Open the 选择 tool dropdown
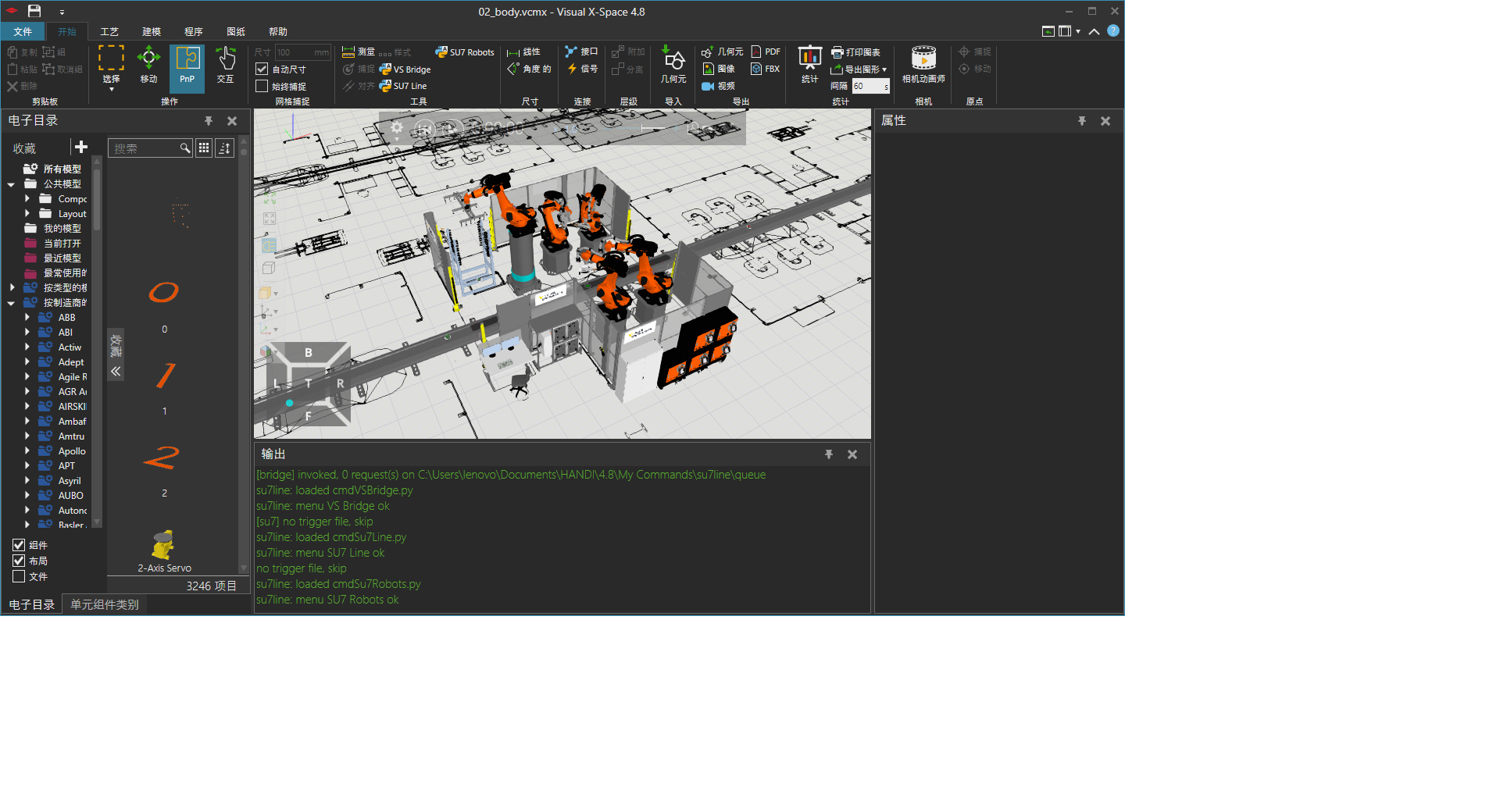This screenshot has width=1500, height=812. click(111, 89)
